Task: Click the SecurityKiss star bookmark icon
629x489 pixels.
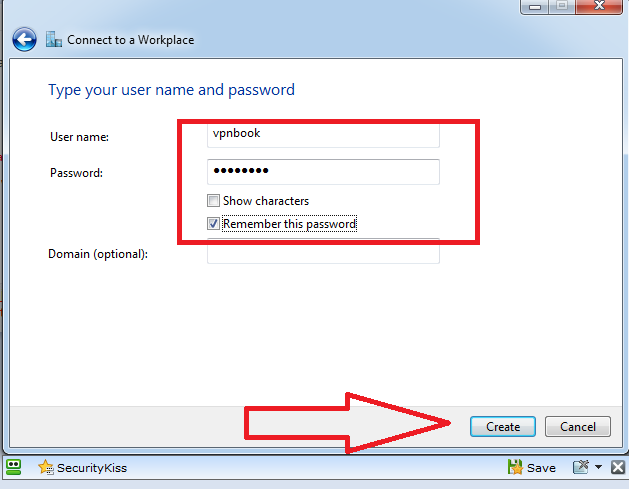Action: pyautogui.click(x=45, y=467)
